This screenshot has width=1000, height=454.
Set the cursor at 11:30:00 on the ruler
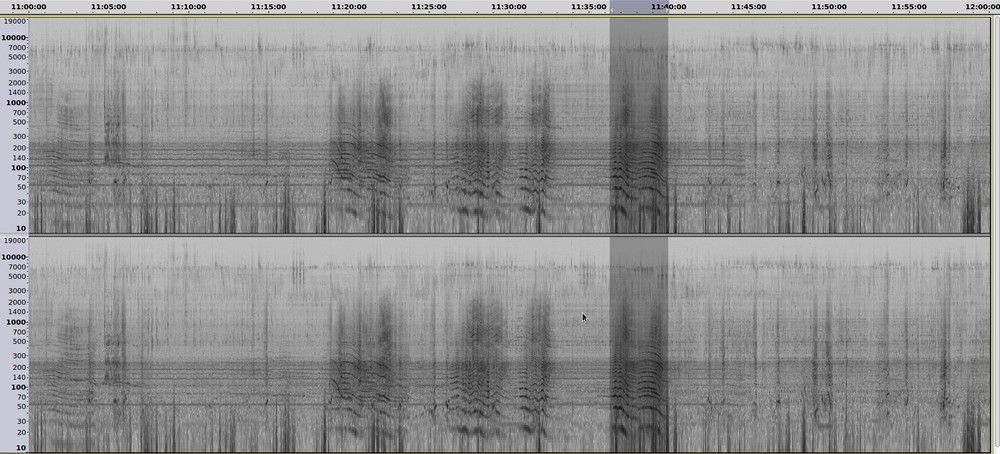(509, 7)
